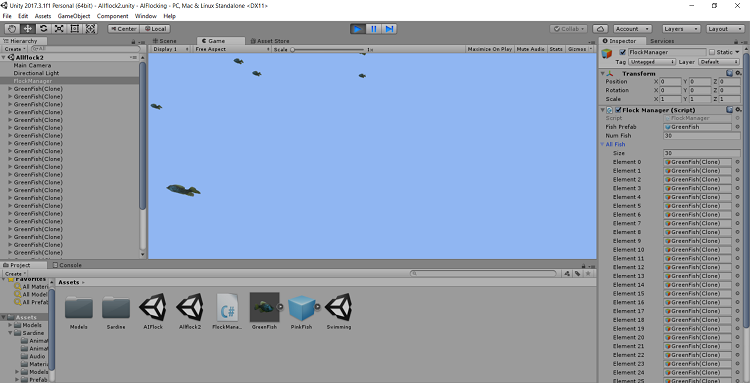Disable the Flock Manager script checkbox

pos(618,110)
